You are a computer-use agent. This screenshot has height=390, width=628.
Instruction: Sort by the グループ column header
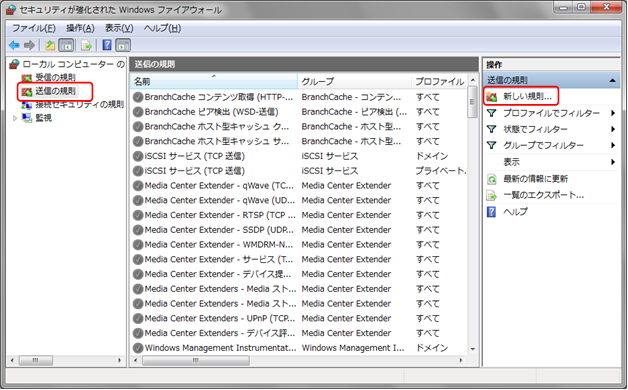point(354,81)
